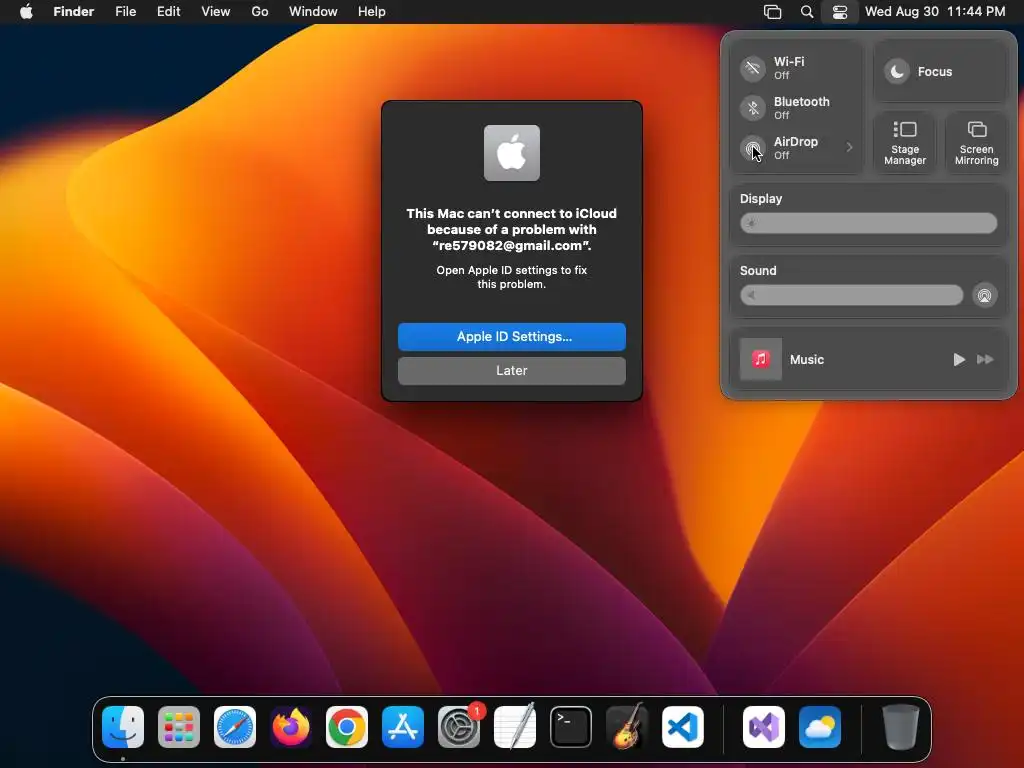Click the Control Center menu bar icon
1024x768 pixels.
[840, 12]
